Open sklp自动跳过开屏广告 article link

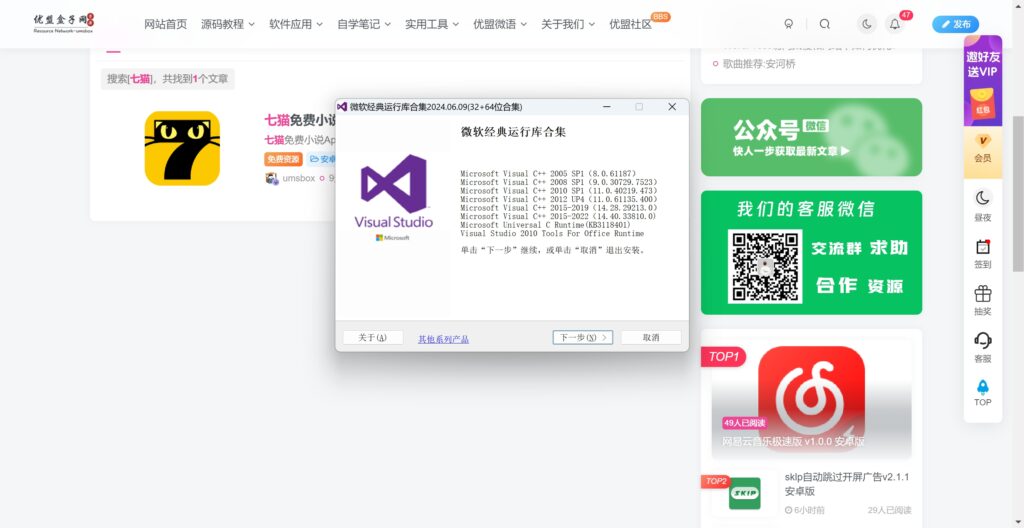[847, 484]
